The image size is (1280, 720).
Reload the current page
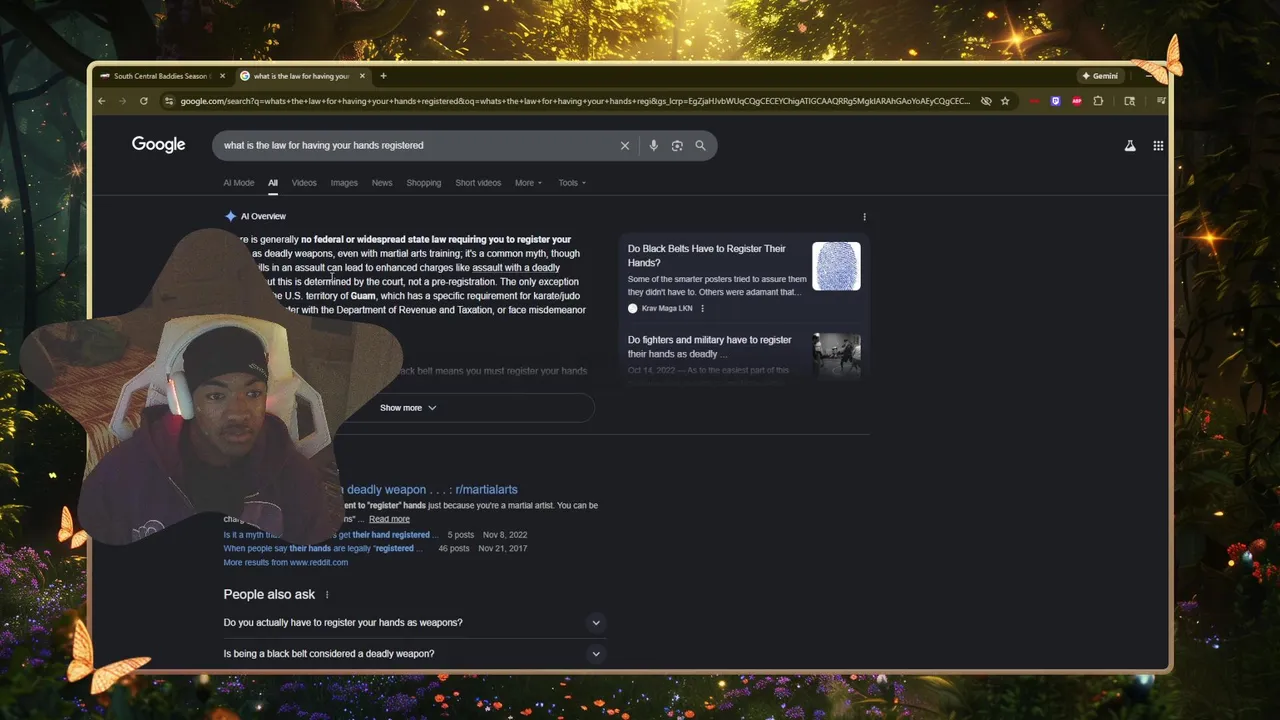tap(144, 101)
